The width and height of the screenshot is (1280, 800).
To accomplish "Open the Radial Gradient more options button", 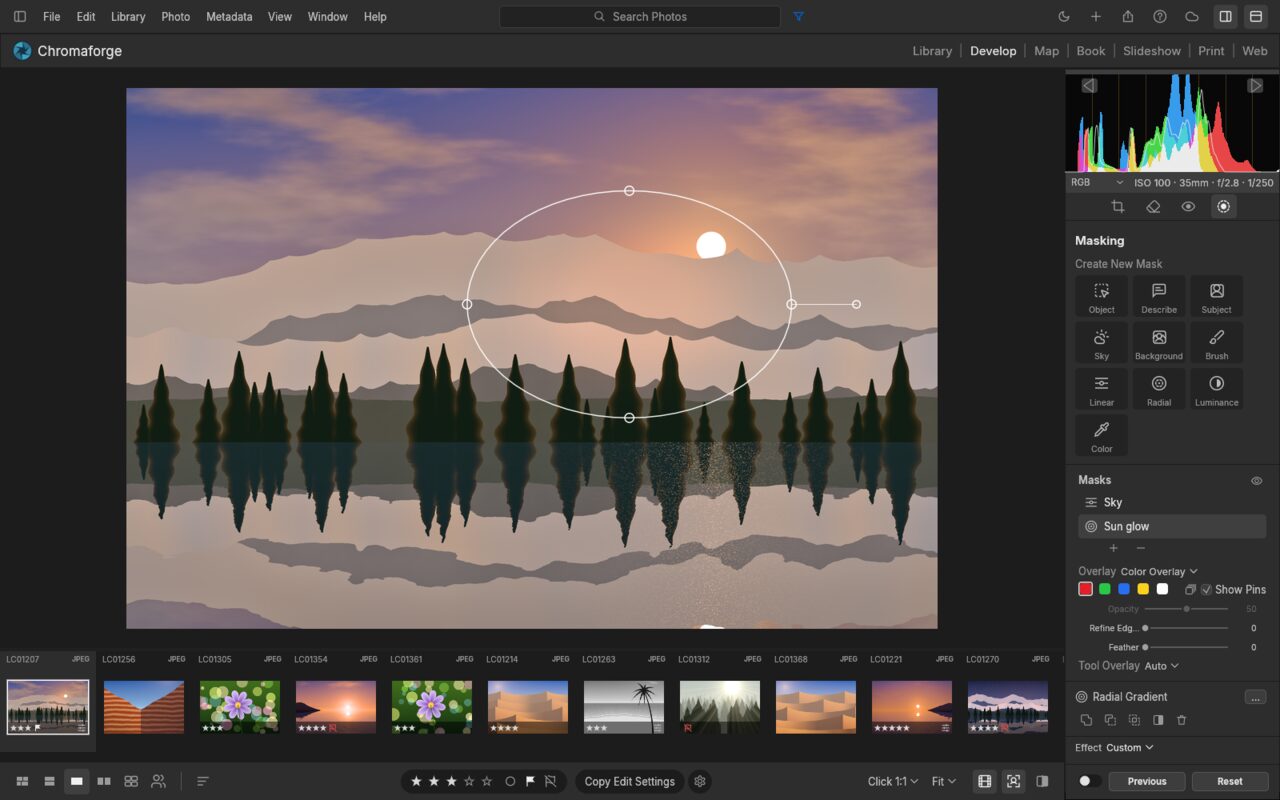I will coord(1256,697).
